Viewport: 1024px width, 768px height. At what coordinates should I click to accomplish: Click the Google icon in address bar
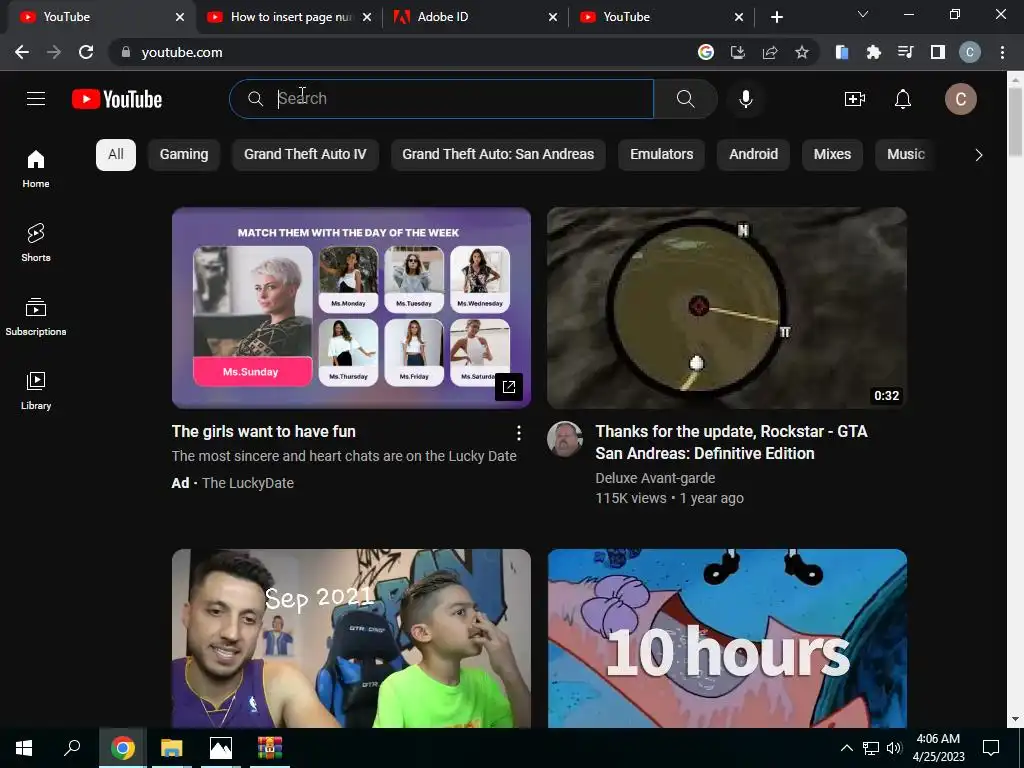click(705, 52)
